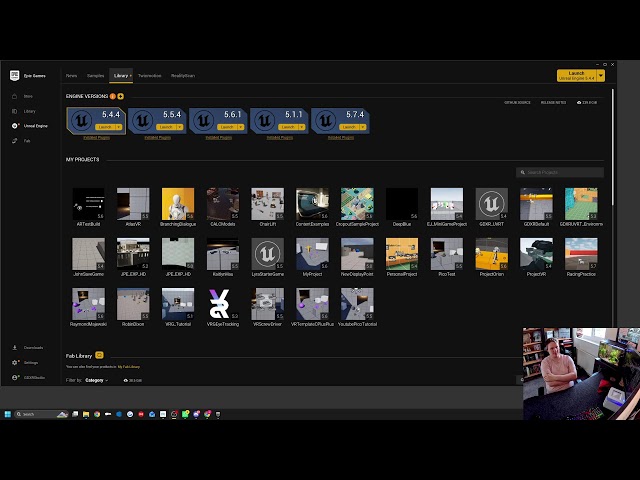Expand Launch dropdown arrow on engine 5.4.4
This screenshot has width=640, height=480.
[119, 127]
